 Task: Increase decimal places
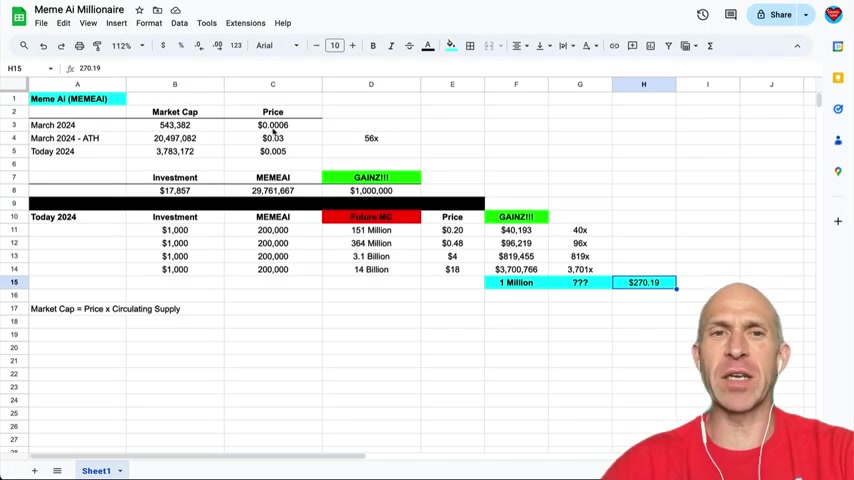point(217,46)
